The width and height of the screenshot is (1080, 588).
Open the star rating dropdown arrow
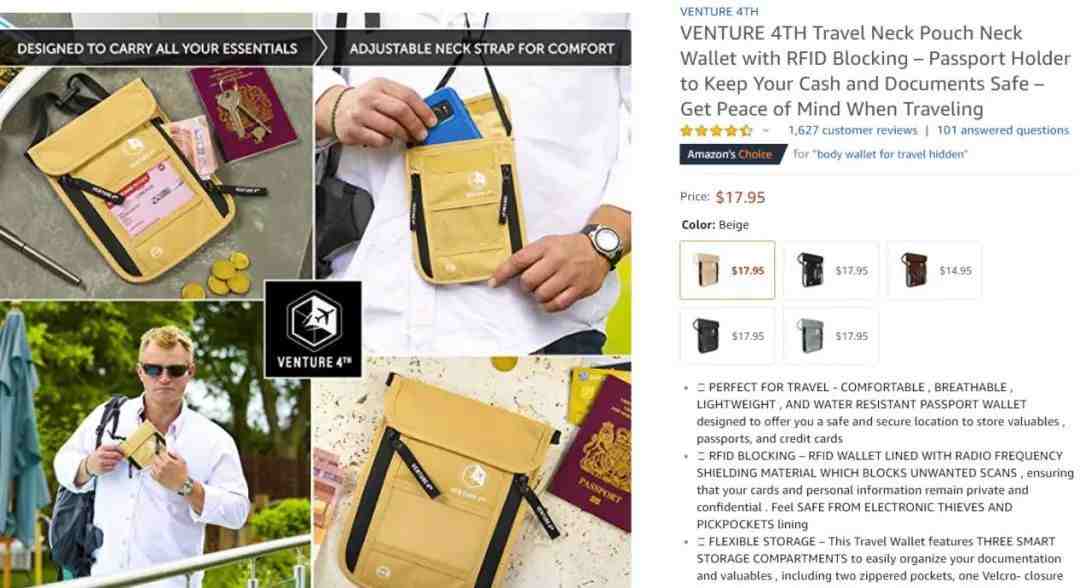click(x=765, y=130)
